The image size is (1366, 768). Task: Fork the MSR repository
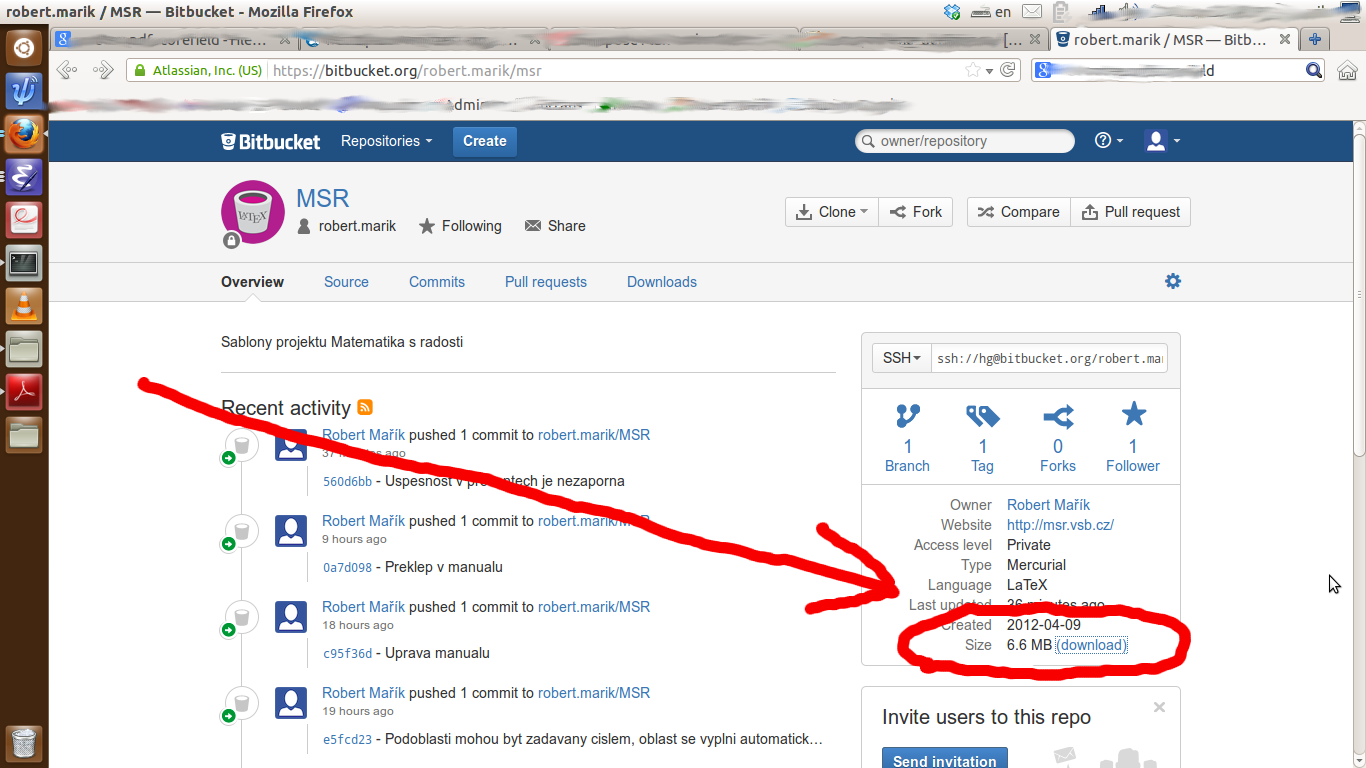[916, 212]
